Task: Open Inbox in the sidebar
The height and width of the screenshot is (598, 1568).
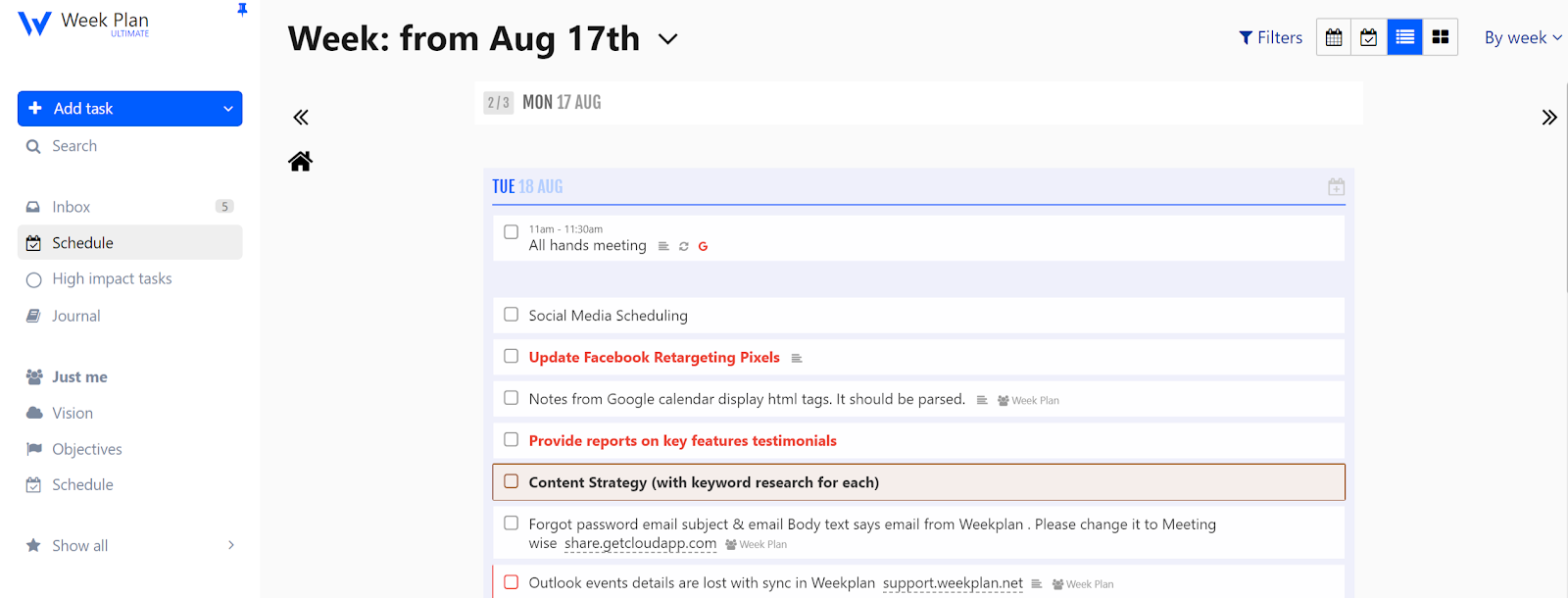Action: tap(71, 207)
